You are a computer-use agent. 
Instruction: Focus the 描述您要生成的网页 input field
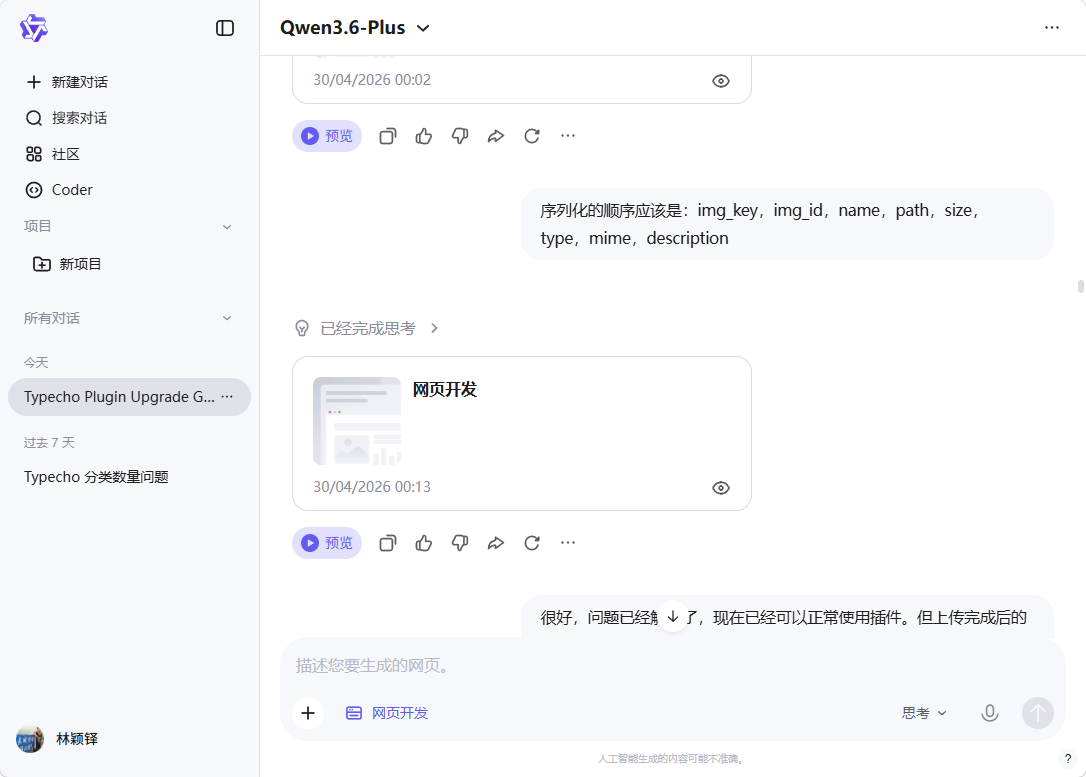[x=672, y=666]
